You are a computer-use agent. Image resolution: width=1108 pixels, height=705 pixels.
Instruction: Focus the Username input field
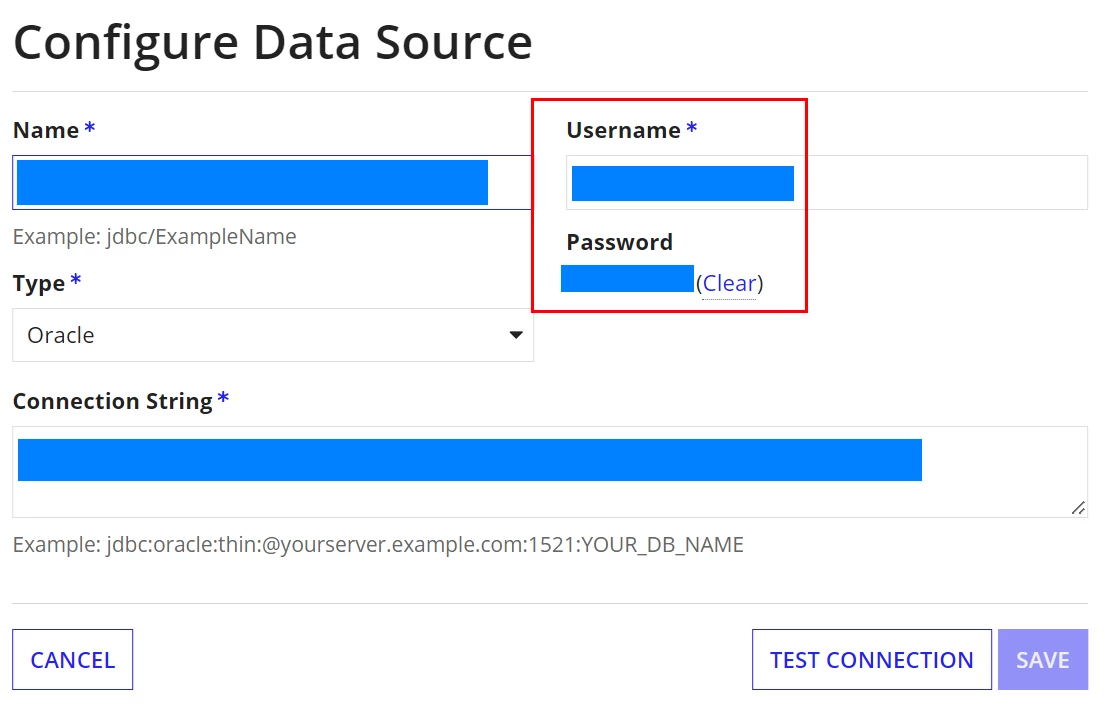click(x=827, y=182)
